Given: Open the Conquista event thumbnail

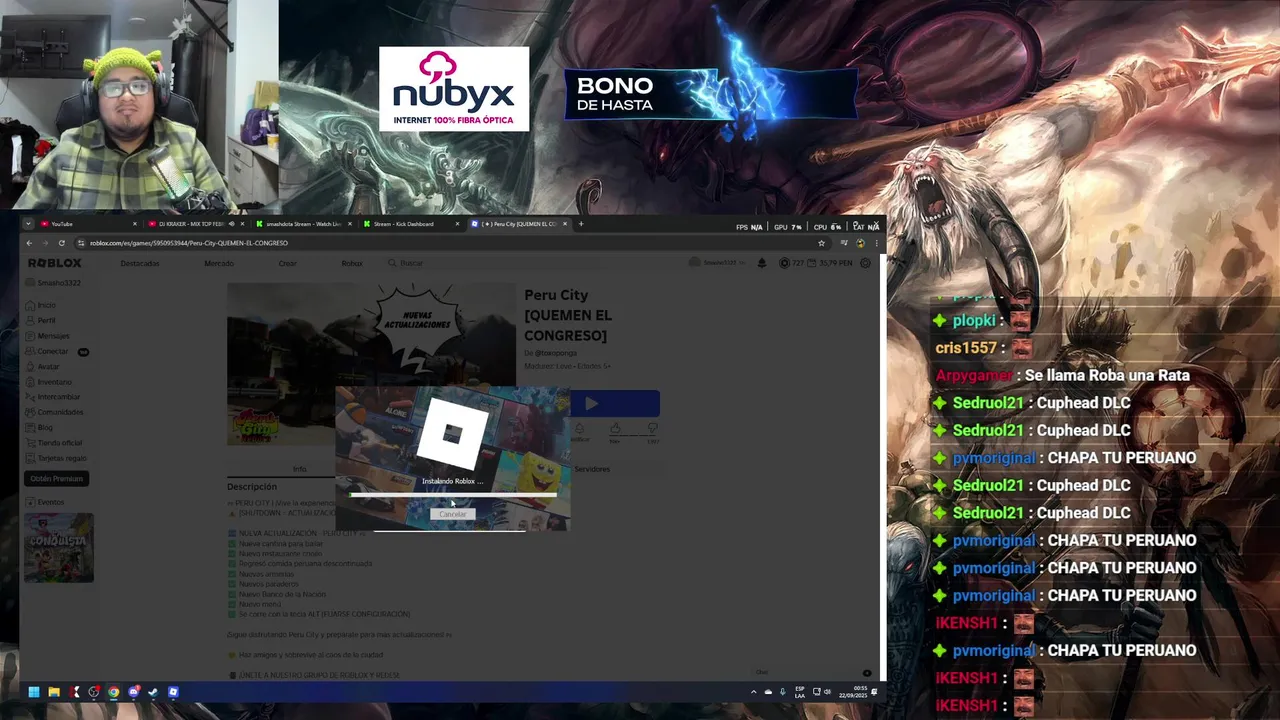Looking at the screenshot, I should point(59,547).
